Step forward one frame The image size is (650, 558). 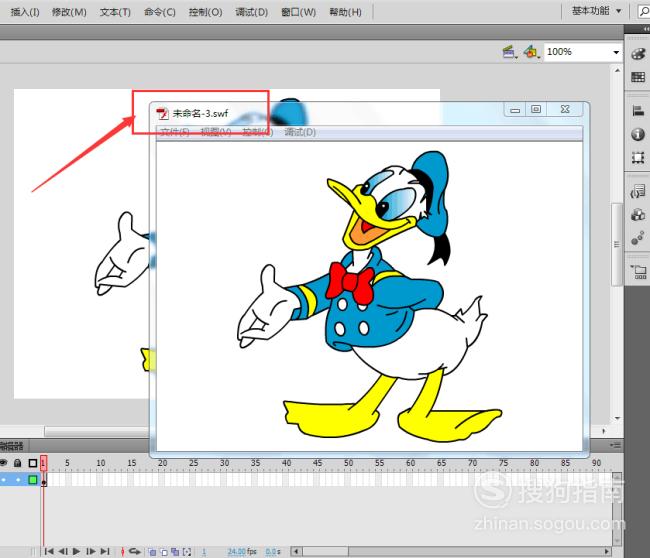click(x=91, y=551)
